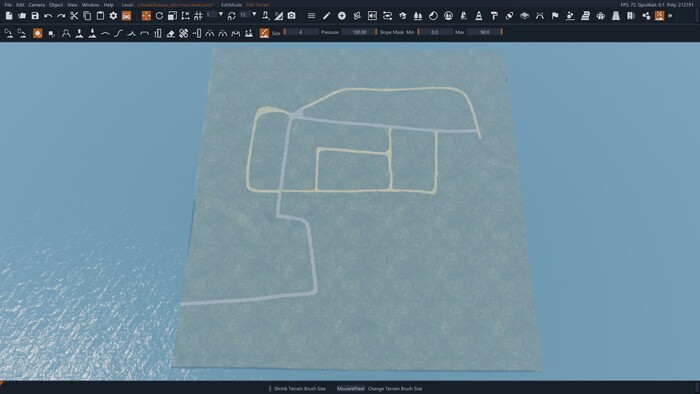Open the Window menu

[x=91, y=5]
